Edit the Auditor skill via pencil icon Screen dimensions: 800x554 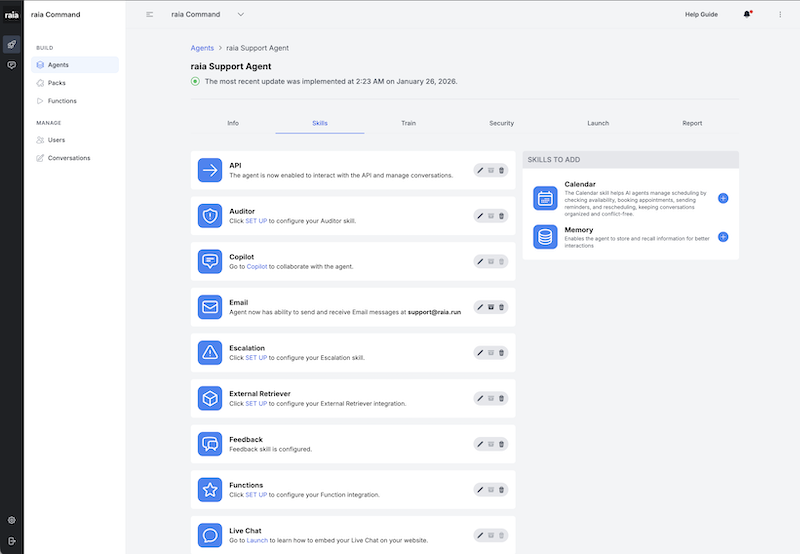480,216
